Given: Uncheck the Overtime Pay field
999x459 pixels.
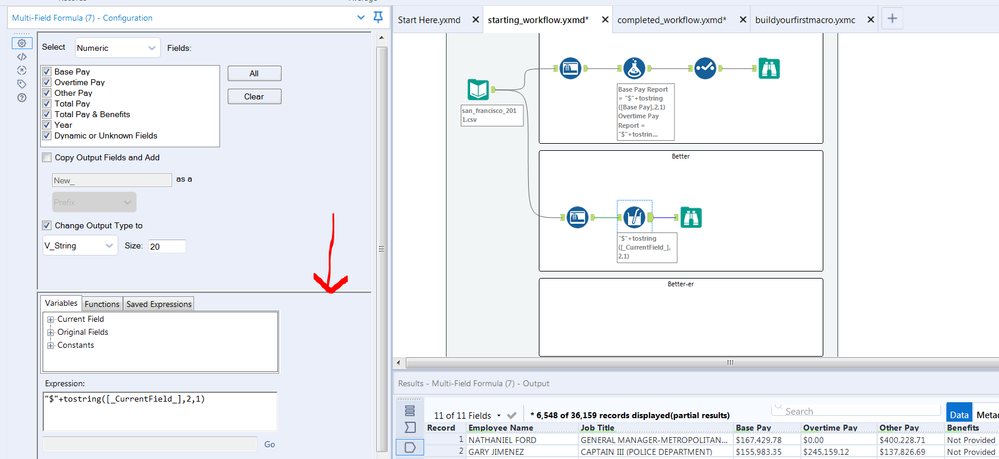Looking at the screenshot, I should (47, 82).
